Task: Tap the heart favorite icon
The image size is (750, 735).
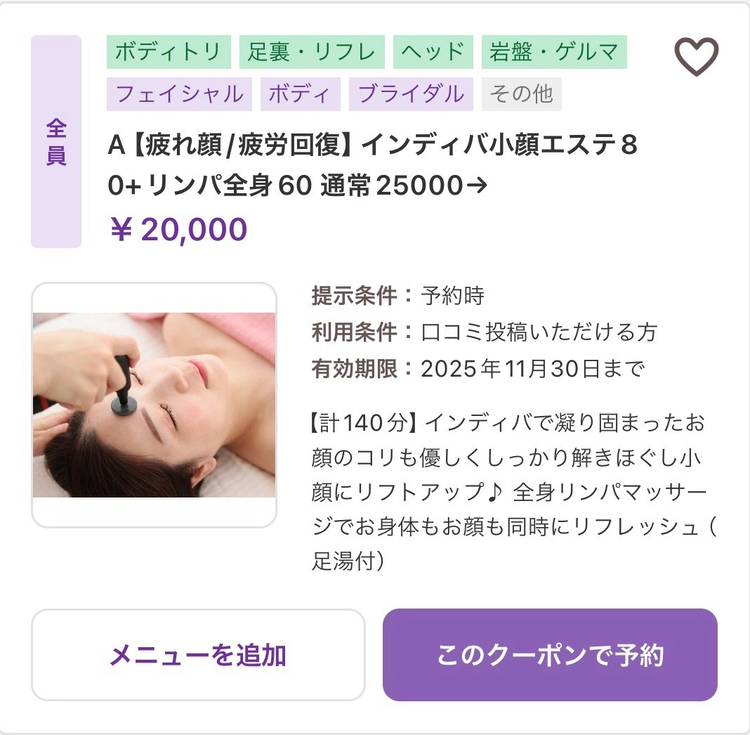Action: coord(696,56)
